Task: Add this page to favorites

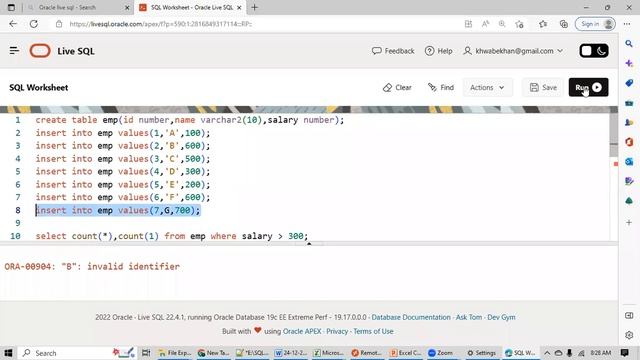Action: coord(519,24)
